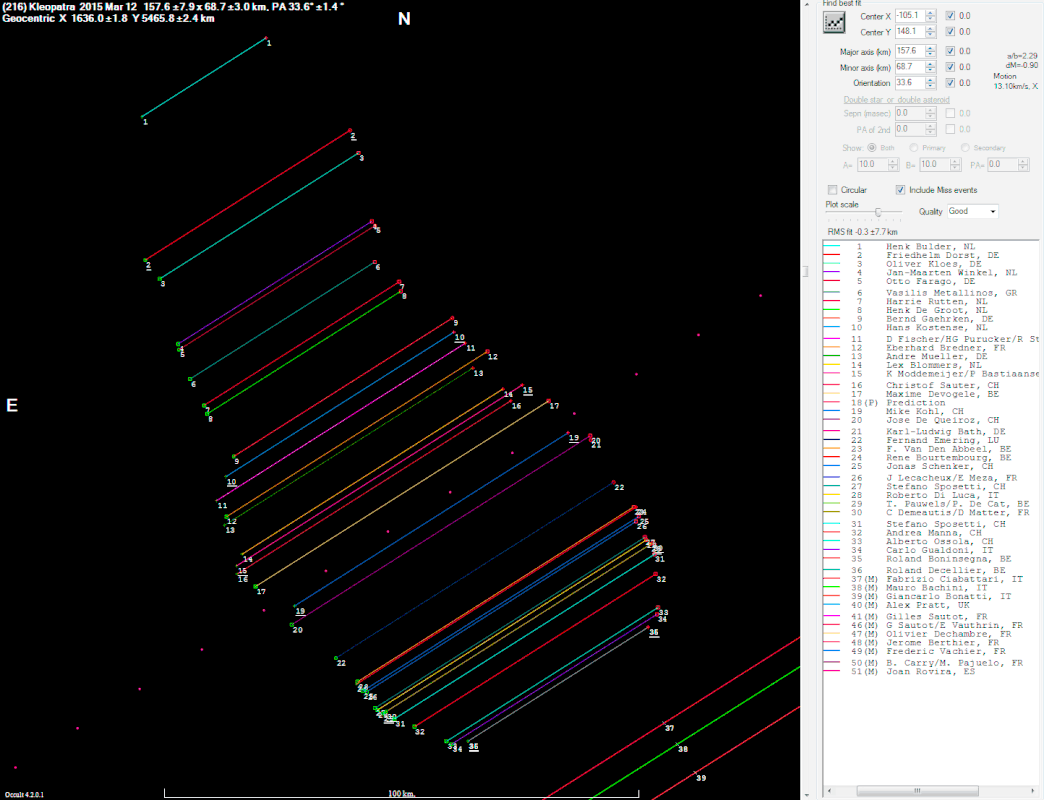Select observer 25 Jonas Schenker, CH
This screenshot has width=1044, height=800.
pos(930,466)
